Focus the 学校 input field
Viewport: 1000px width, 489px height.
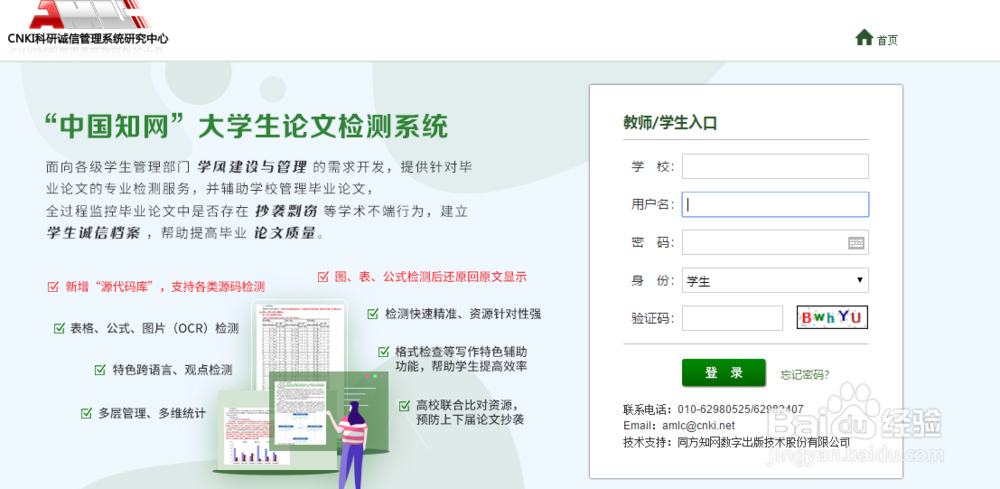click(x=775, y=166)
